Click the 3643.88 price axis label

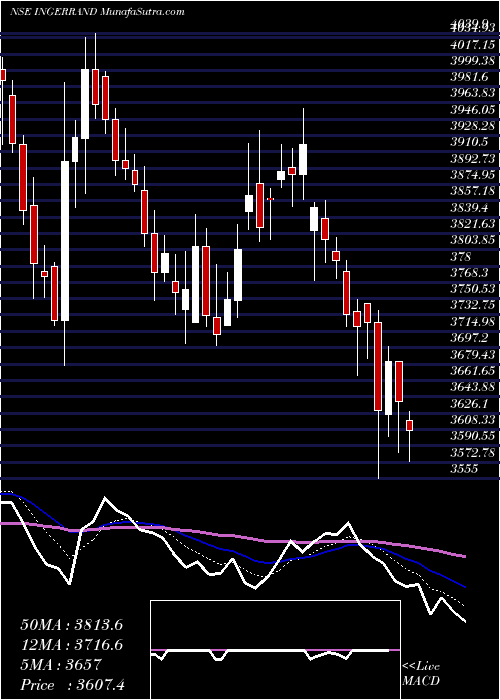coord(473,386)
